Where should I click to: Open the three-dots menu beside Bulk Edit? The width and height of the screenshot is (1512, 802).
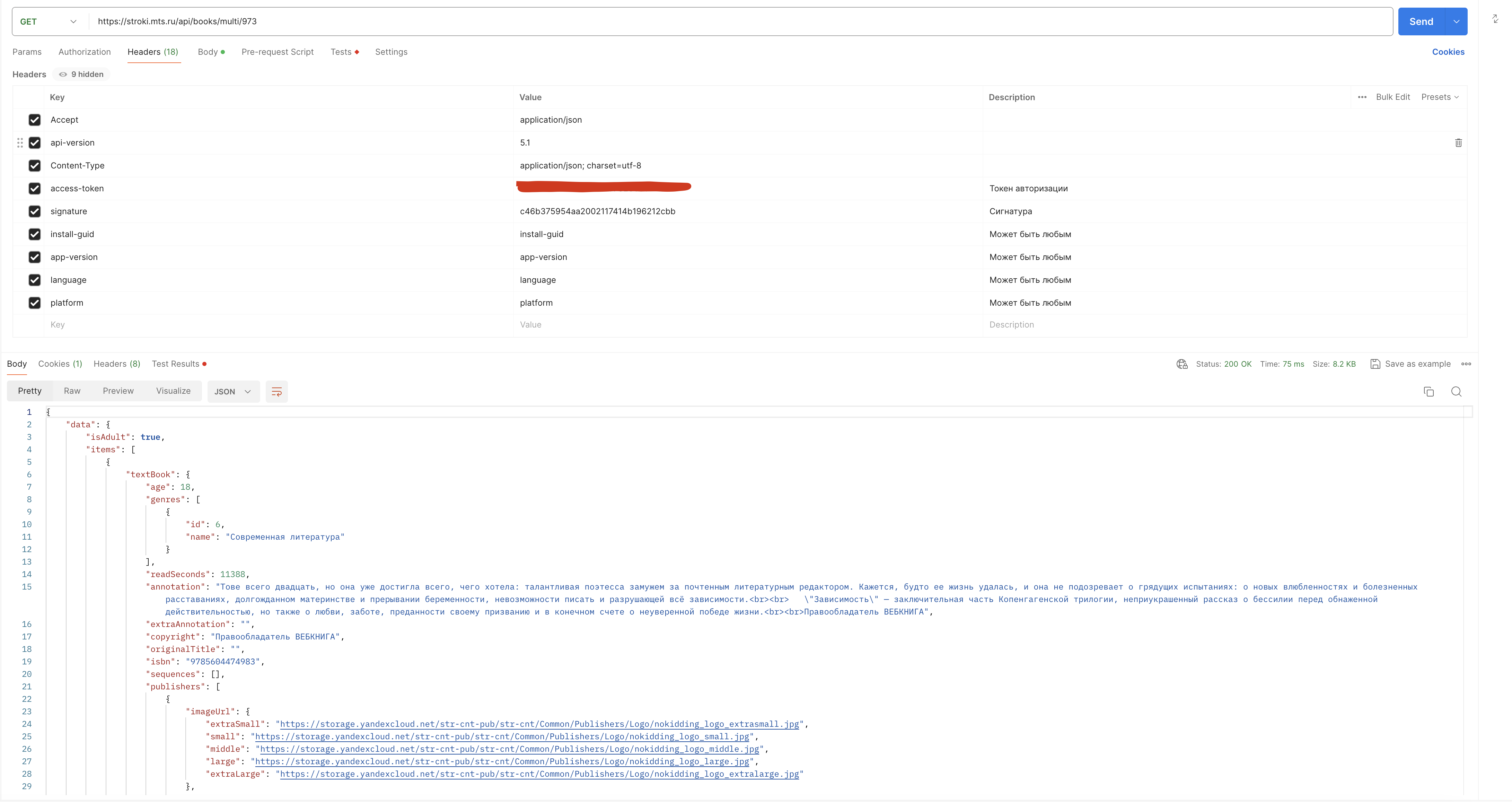click(1362, 97)
